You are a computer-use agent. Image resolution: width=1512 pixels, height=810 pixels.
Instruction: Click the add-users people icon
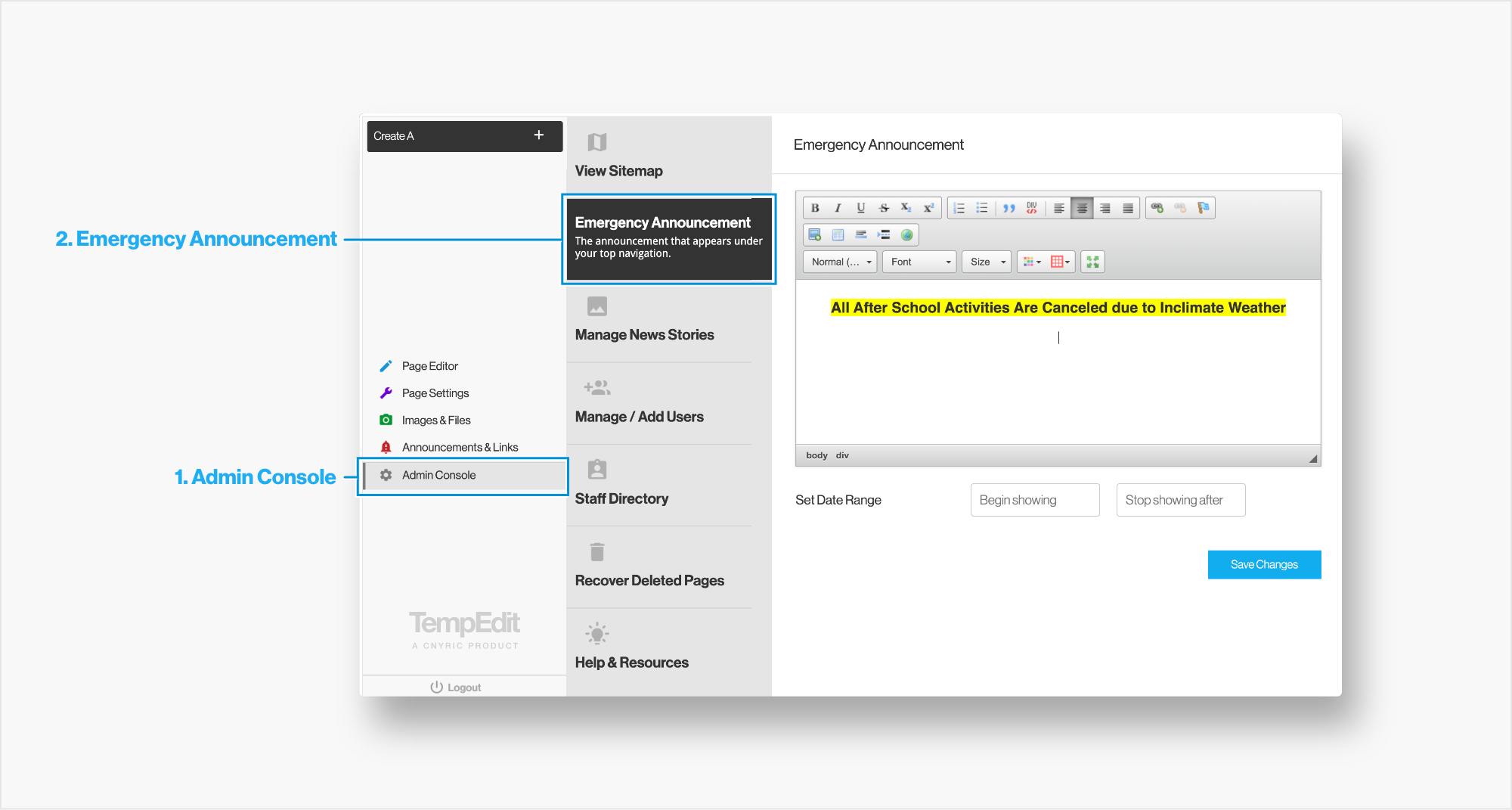tap(597, 388)
